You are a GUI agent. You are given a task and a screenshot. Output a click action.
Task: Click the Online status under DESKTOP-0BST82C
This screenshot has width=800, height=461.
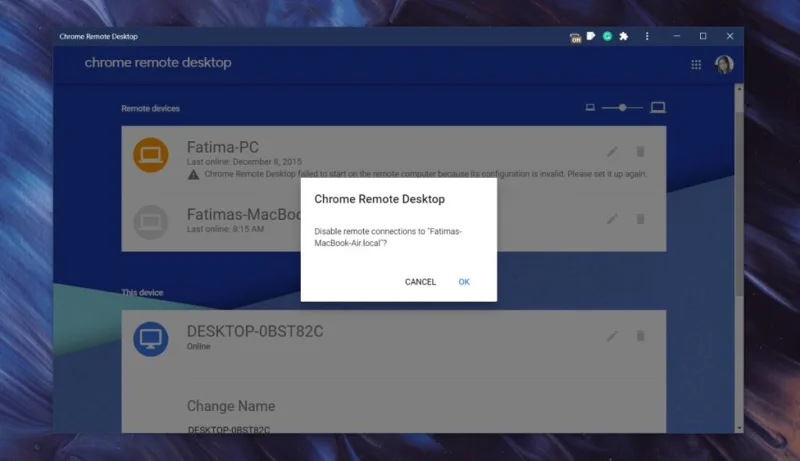pyautogui.click(x=198, y=346)
